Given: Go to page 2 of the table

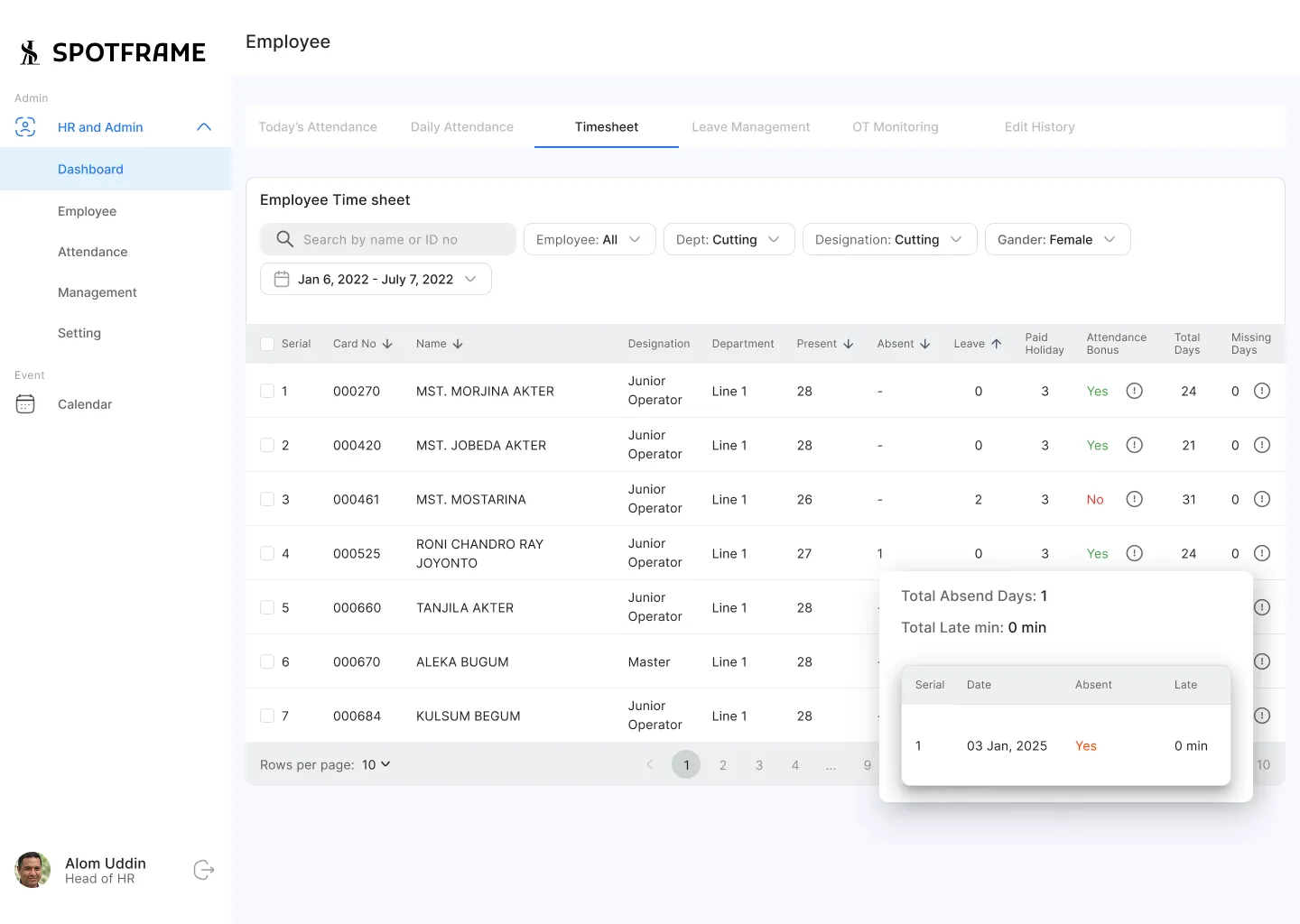Looking at the screenshot, I should tap(722, 765).
